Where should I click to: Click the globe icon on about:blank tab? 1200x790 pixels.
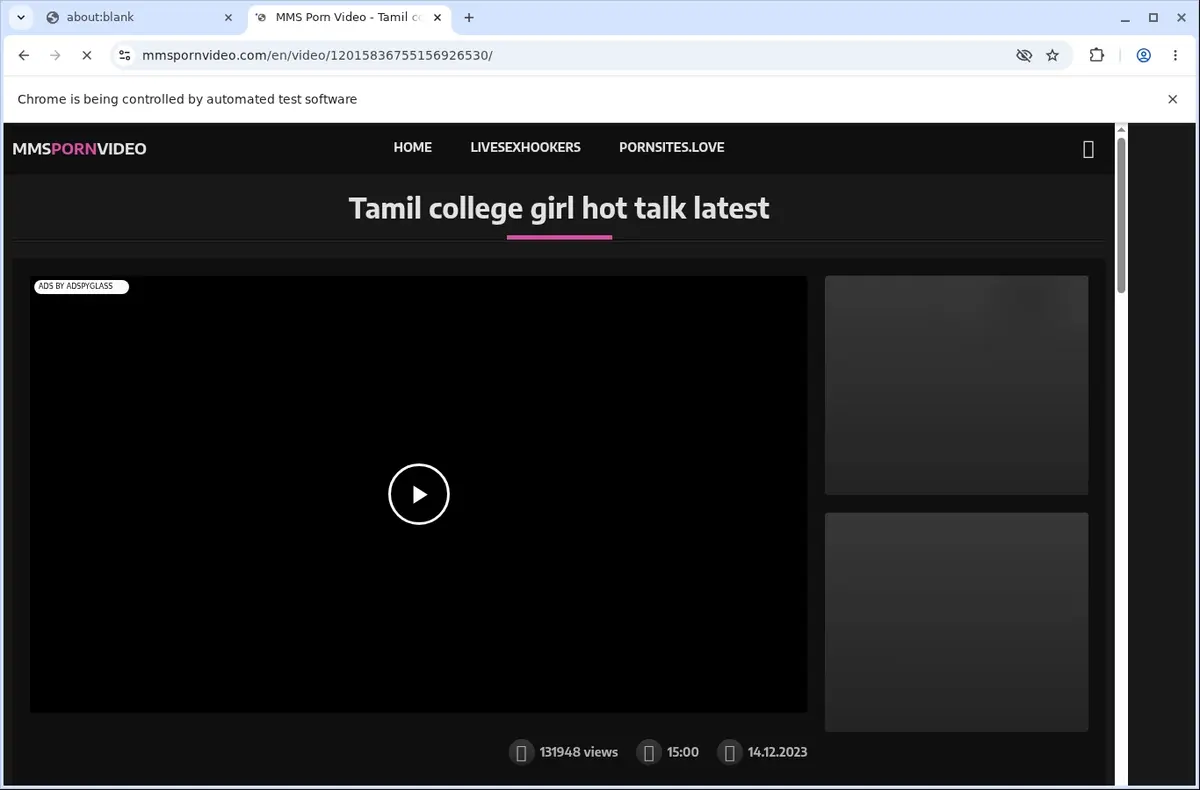pyautogui.click(x=52, y=17)
